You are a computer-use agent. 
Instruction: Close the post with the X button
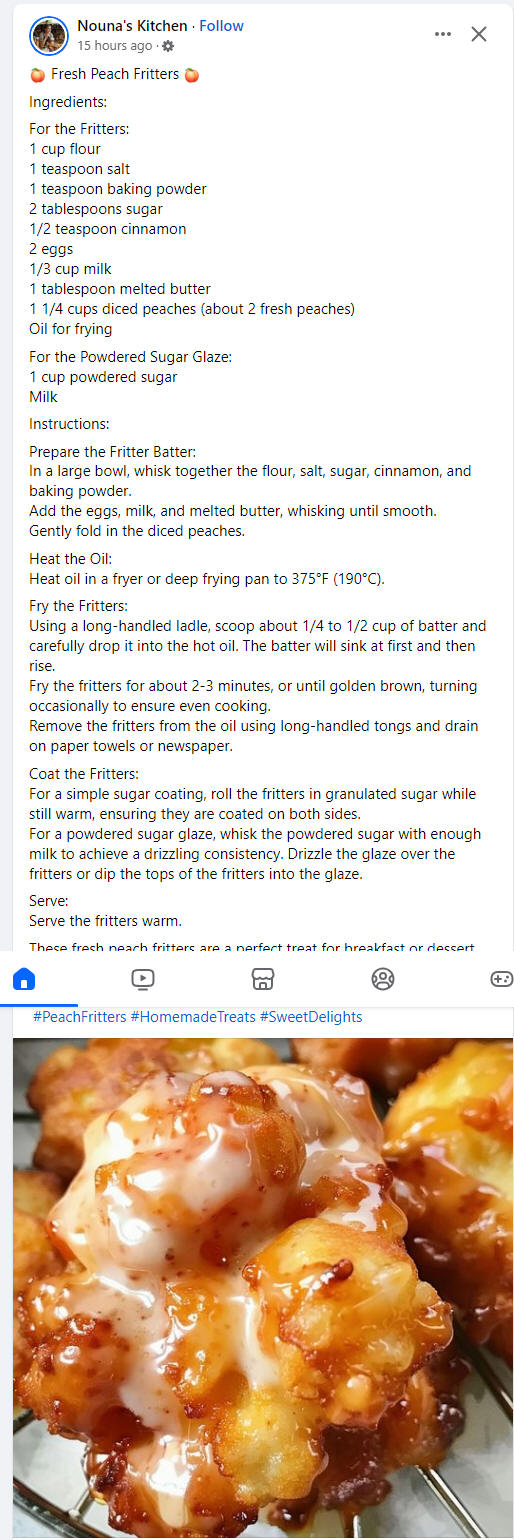coord(479,34)
